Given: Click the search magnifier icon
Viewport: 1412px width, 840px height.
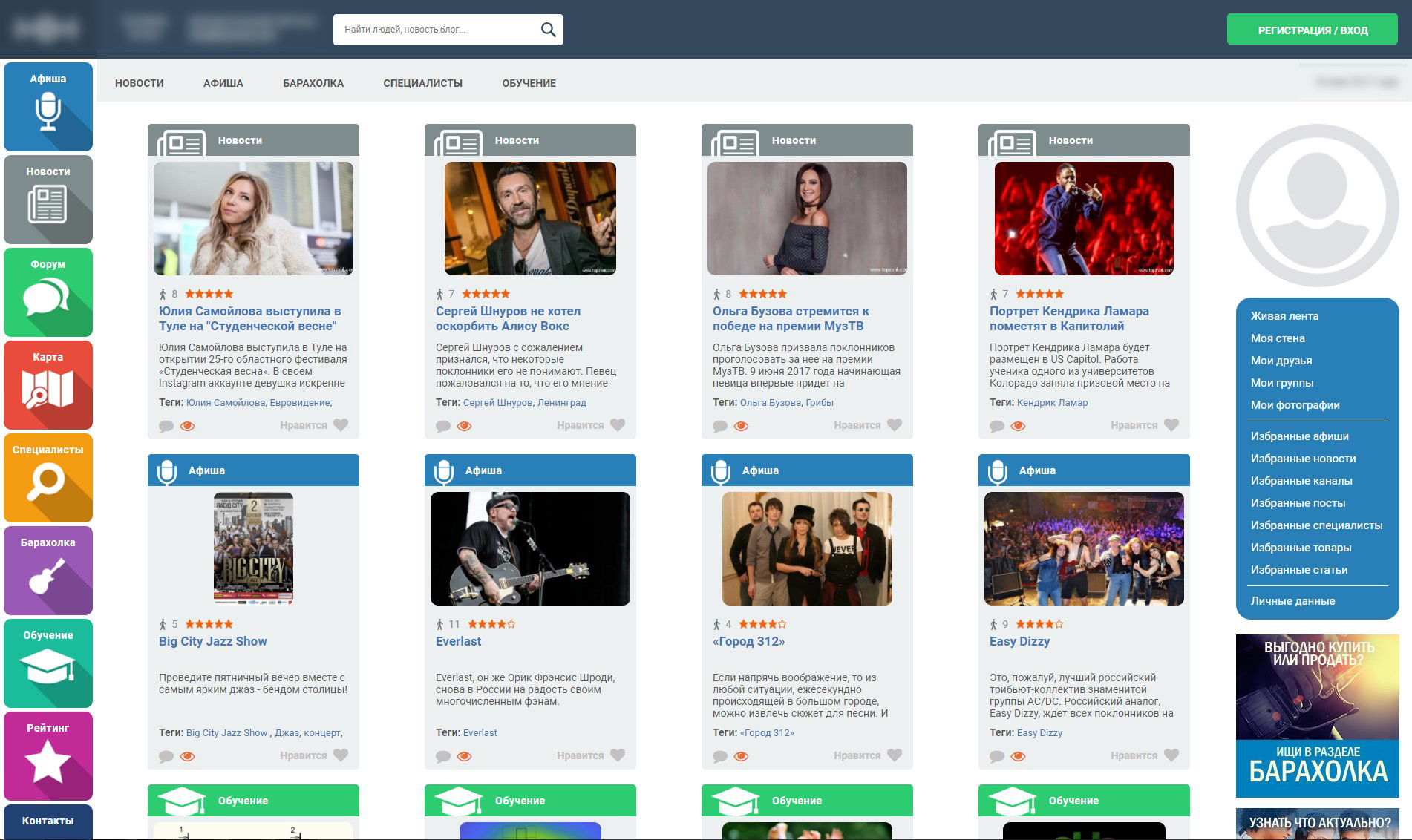Looking at the screenshot, I should pyautogui.click(x=548, y=30).
